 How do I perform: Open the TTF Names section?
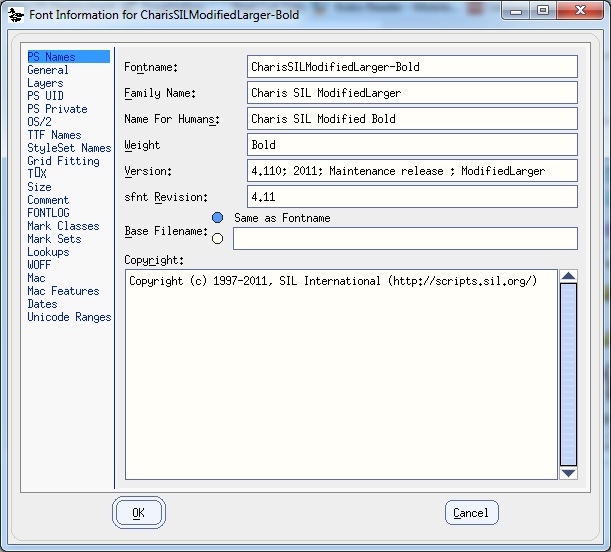(x=54, y=135)
